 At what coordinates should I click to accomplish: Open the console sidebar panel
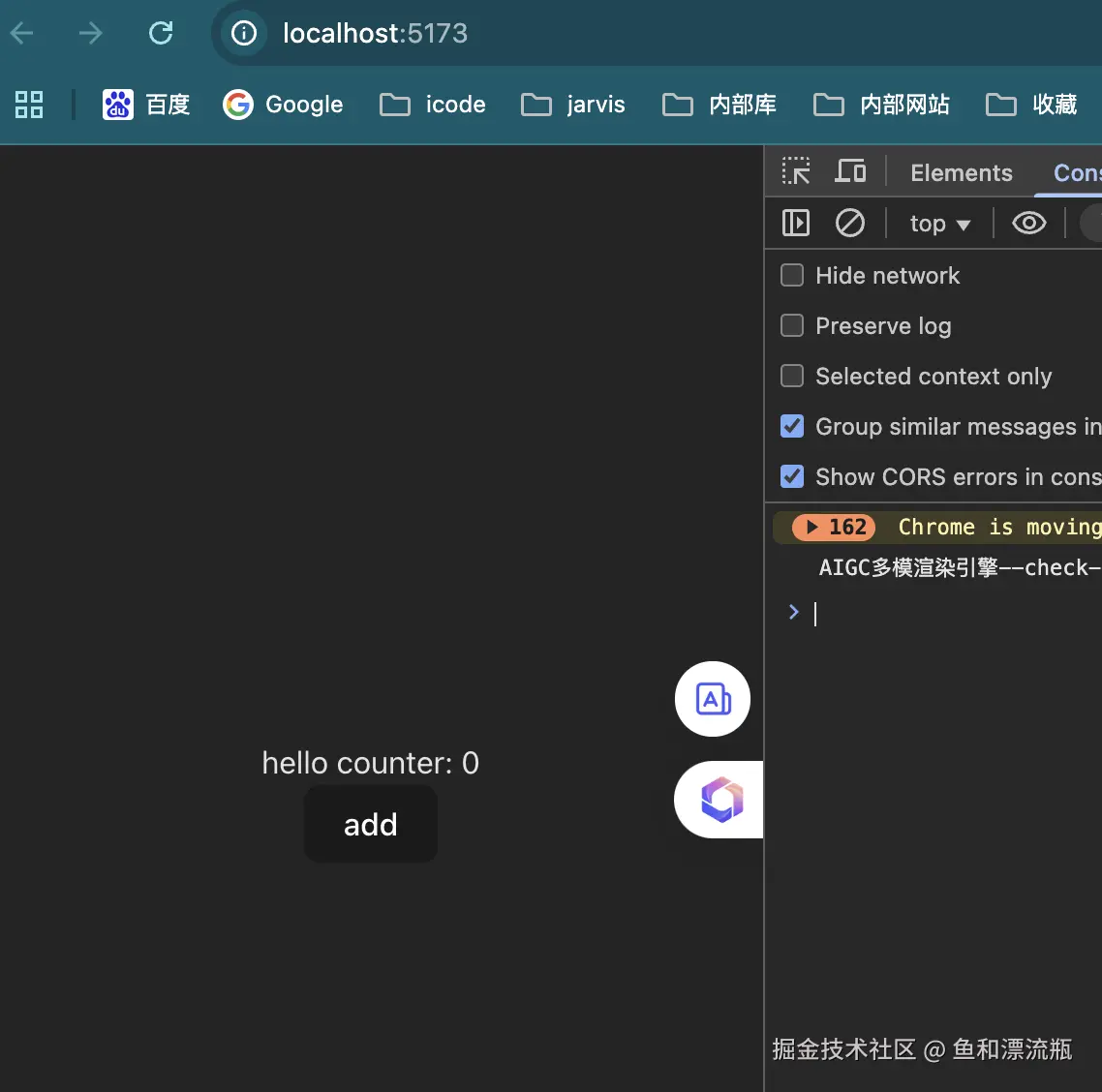pos(795,223)
